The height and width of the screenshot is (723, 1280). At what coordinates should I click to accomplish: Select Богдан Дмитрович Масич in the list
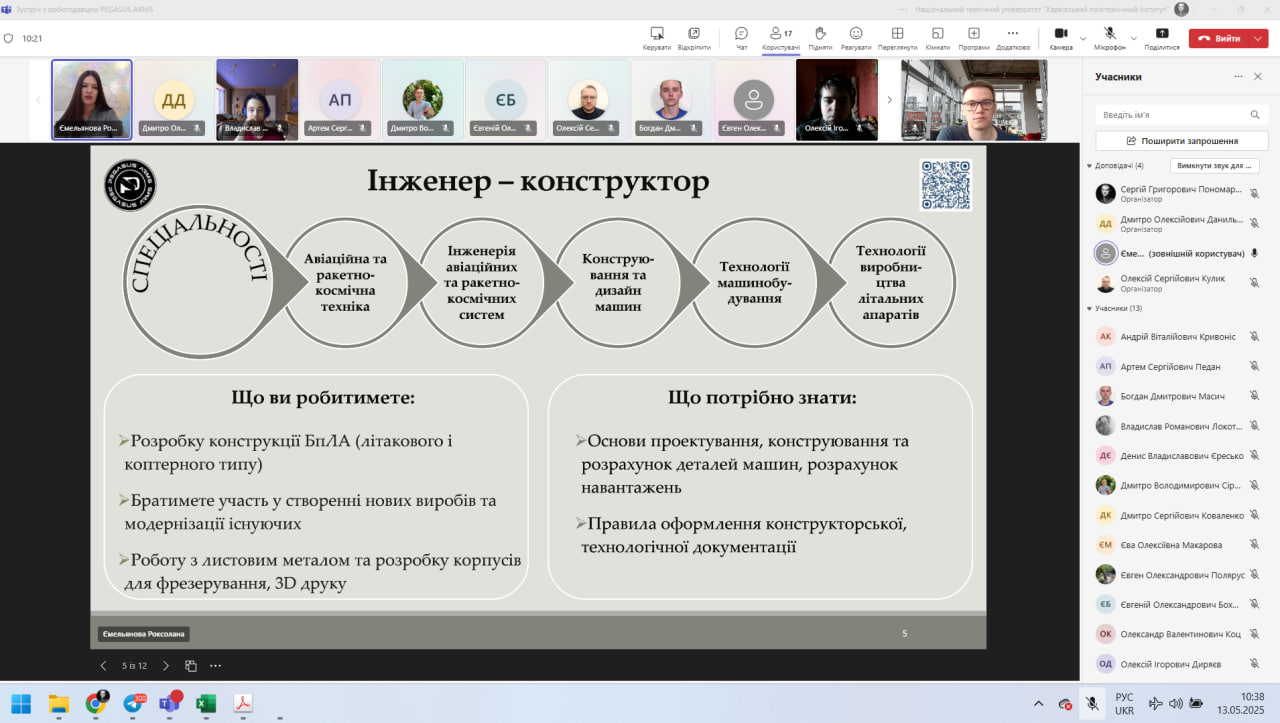[1181, 396]
